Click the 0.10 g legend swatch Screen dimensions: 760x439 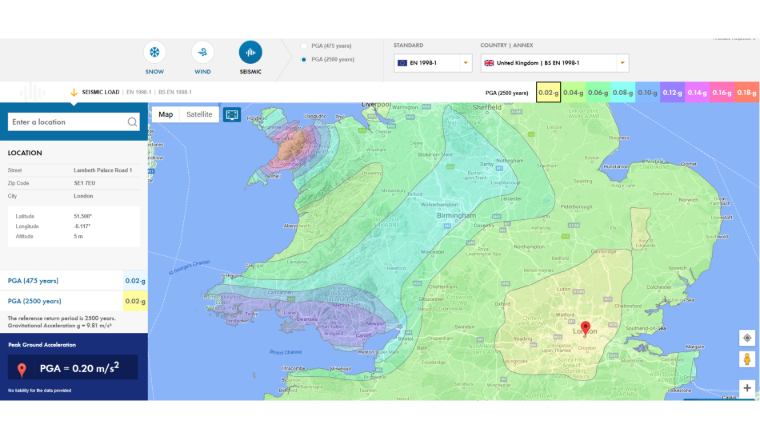pos(648,92)
